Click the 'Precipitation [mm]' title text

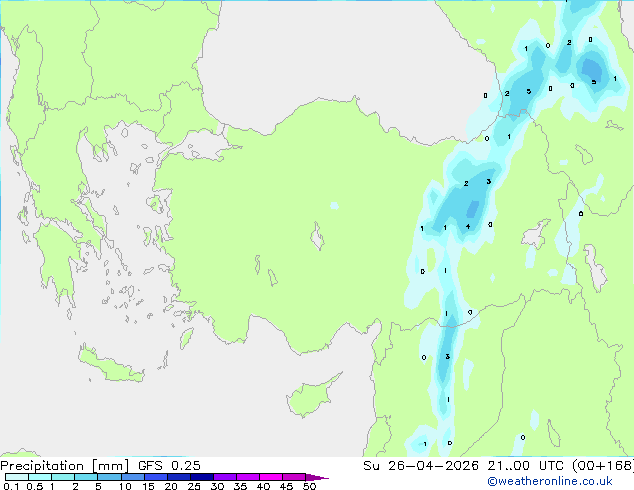click(x=65, y=466)
